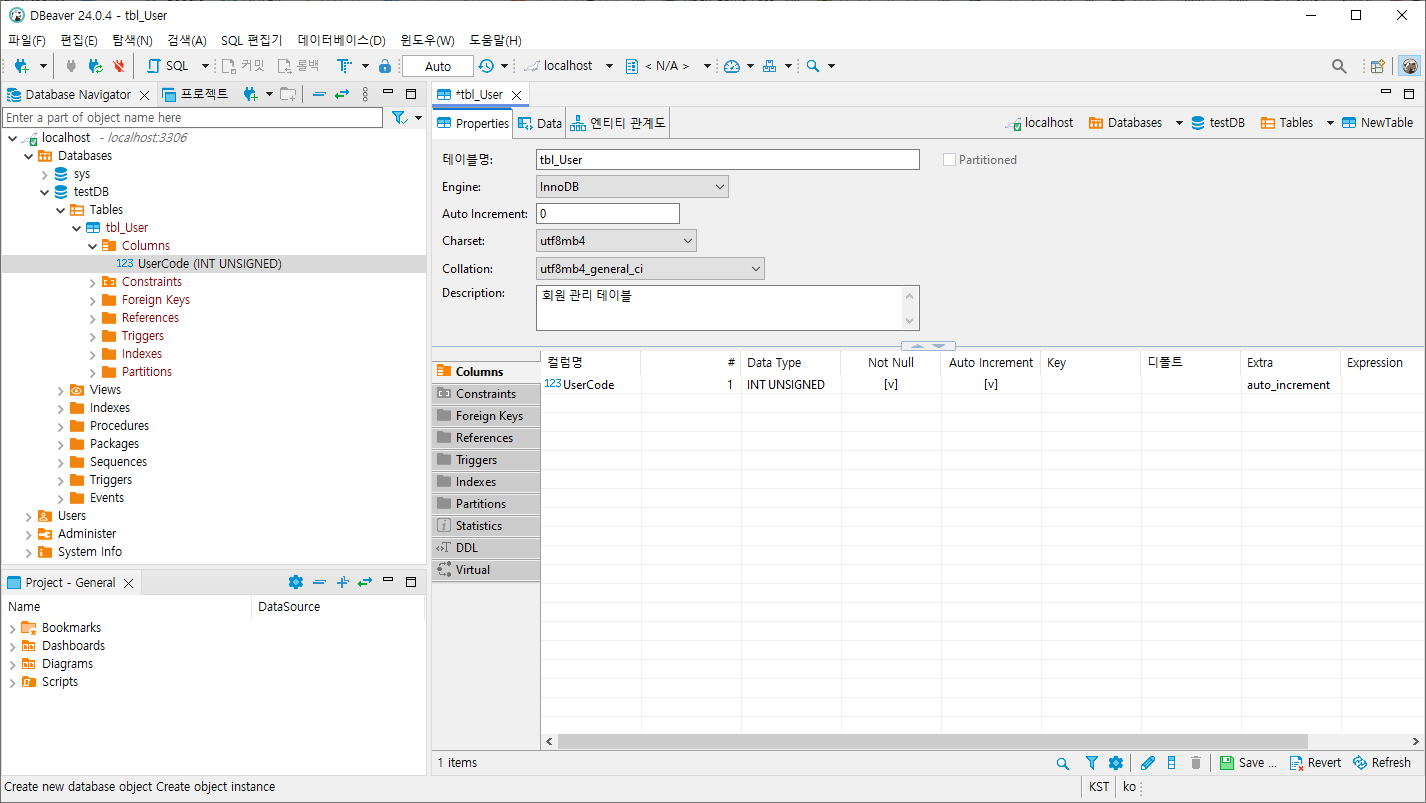
Task: Toggle Not Null cell for UserCode
Action: coord(891,384)
